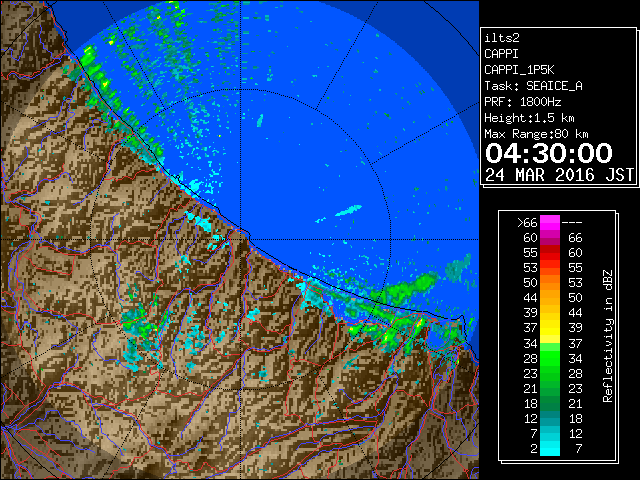Pick the orange 50–53 dBZ swatch
This screenshot has height=480, width=640.
click(x=550, y=283)
